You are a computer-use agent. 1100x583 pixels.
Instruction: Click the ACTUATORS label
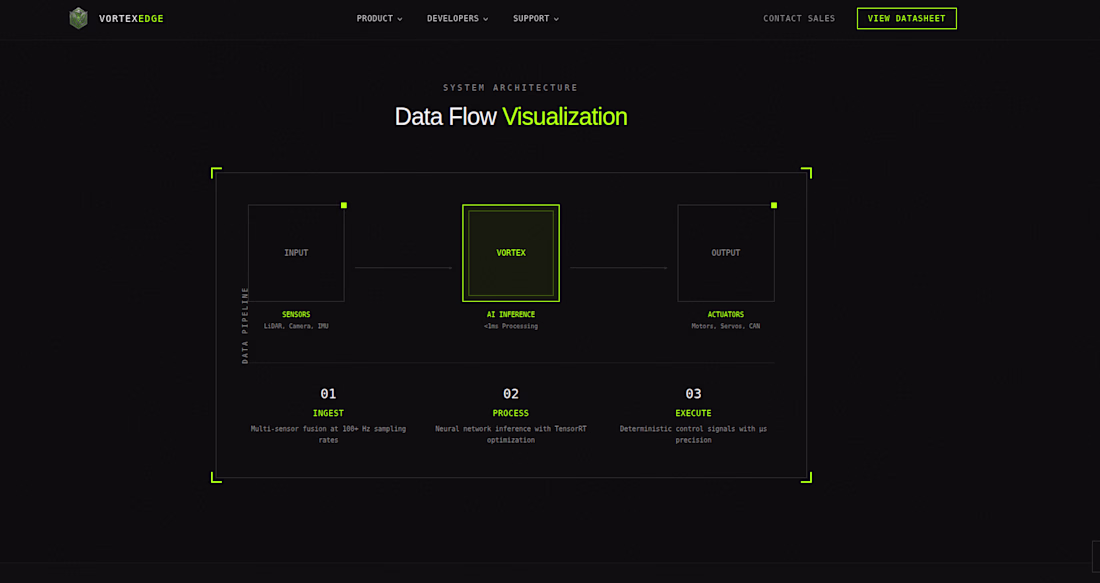726,314
